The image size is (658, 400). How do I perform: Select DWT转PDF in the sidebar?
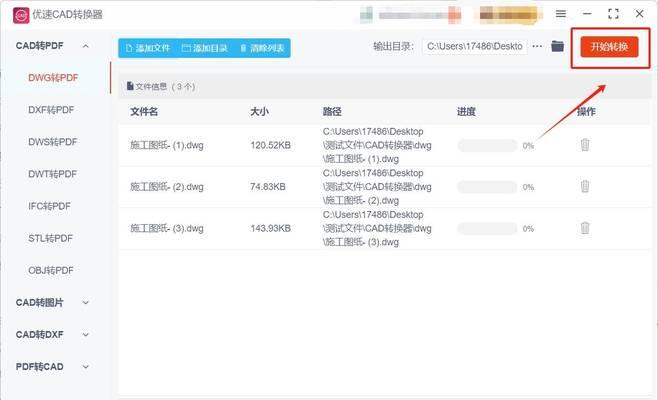coord(52,174)
